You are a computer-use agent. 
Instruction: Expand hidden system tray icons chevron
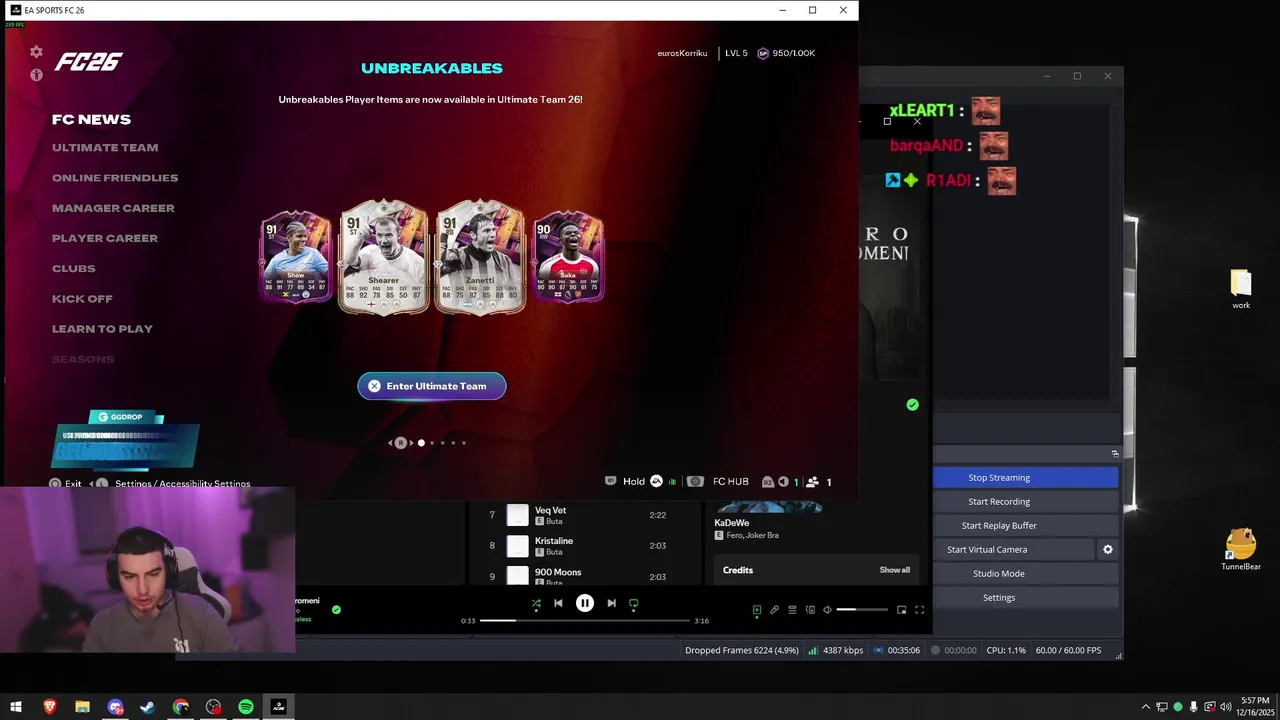[x=1146, y=707]
